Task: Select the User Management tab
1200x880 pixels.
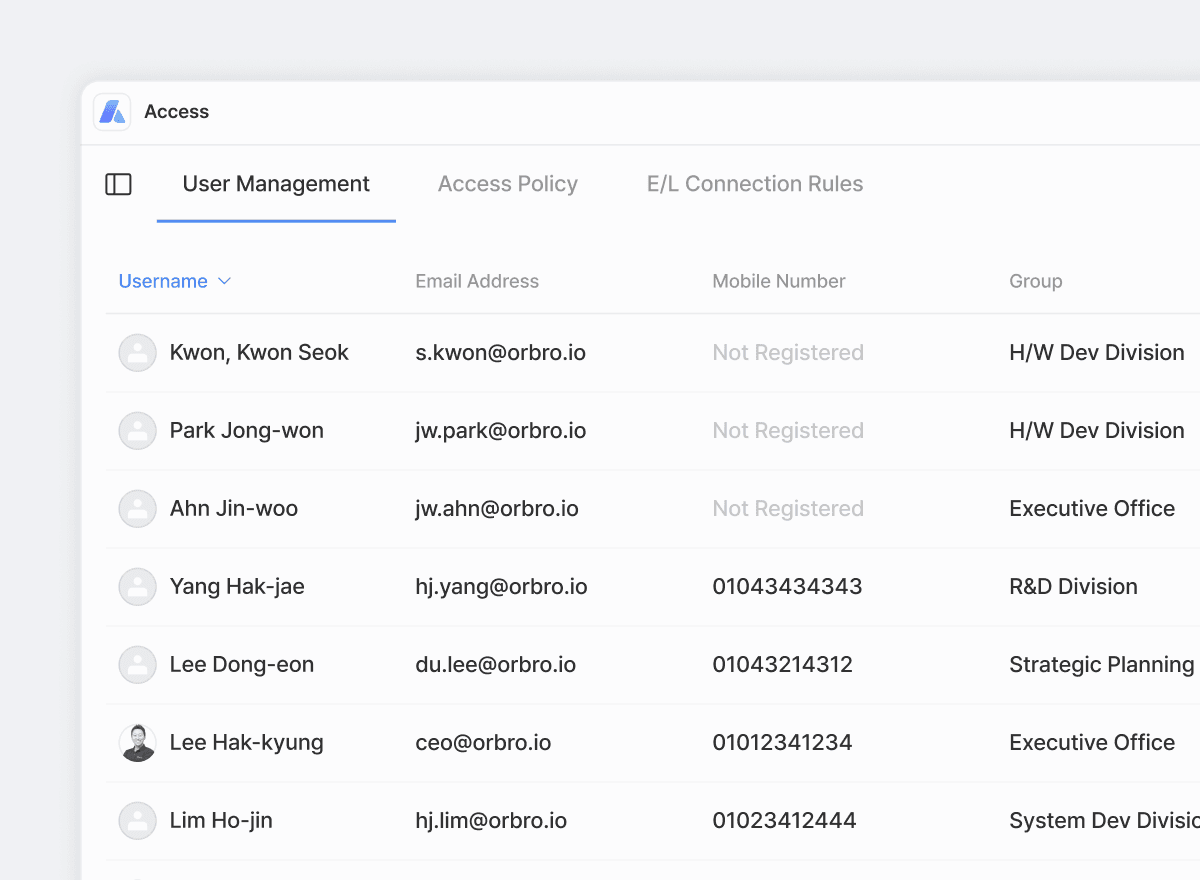Action: coord(276,184)
